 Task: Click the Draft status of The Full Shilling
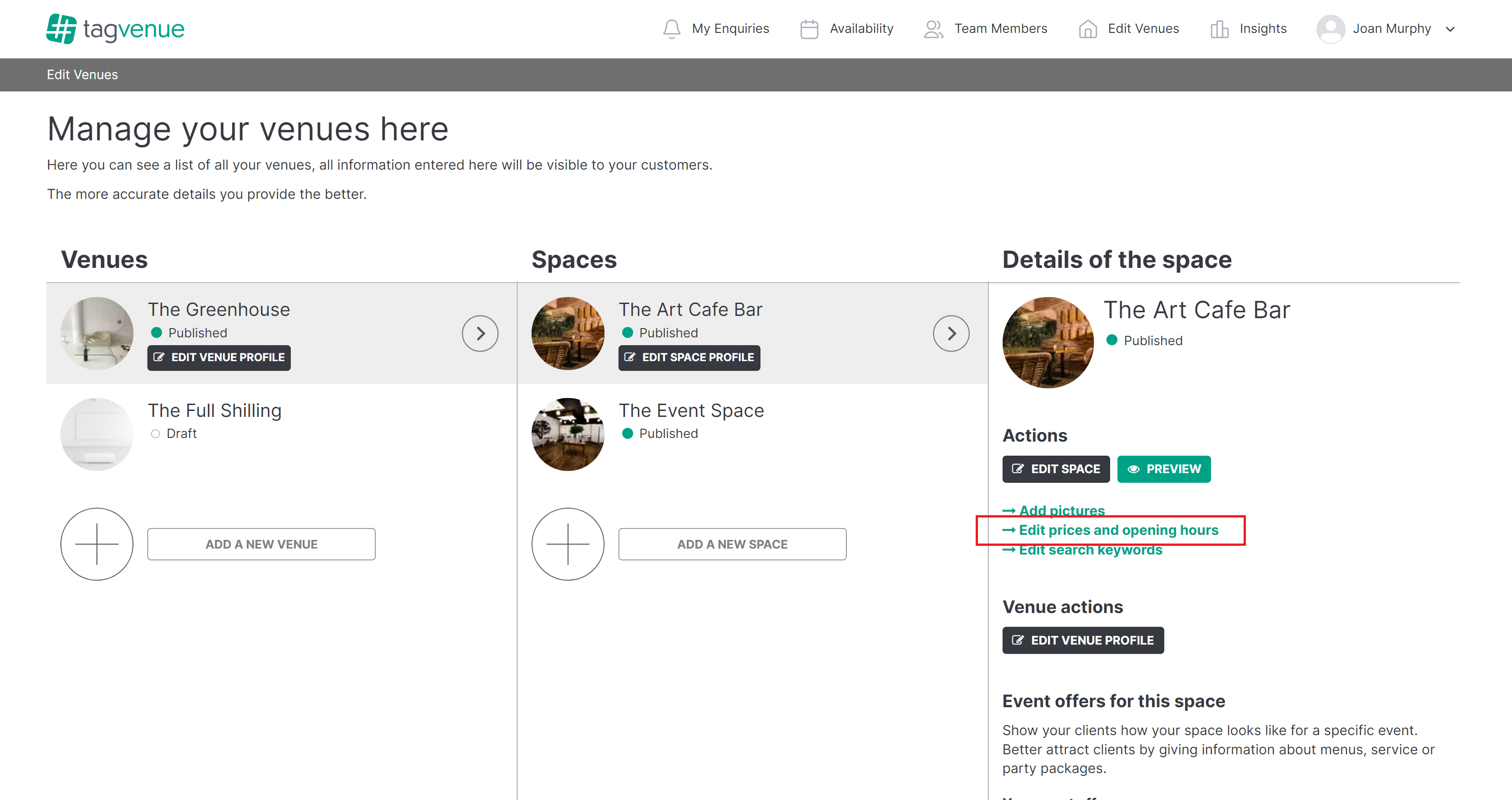pos(174,433)
